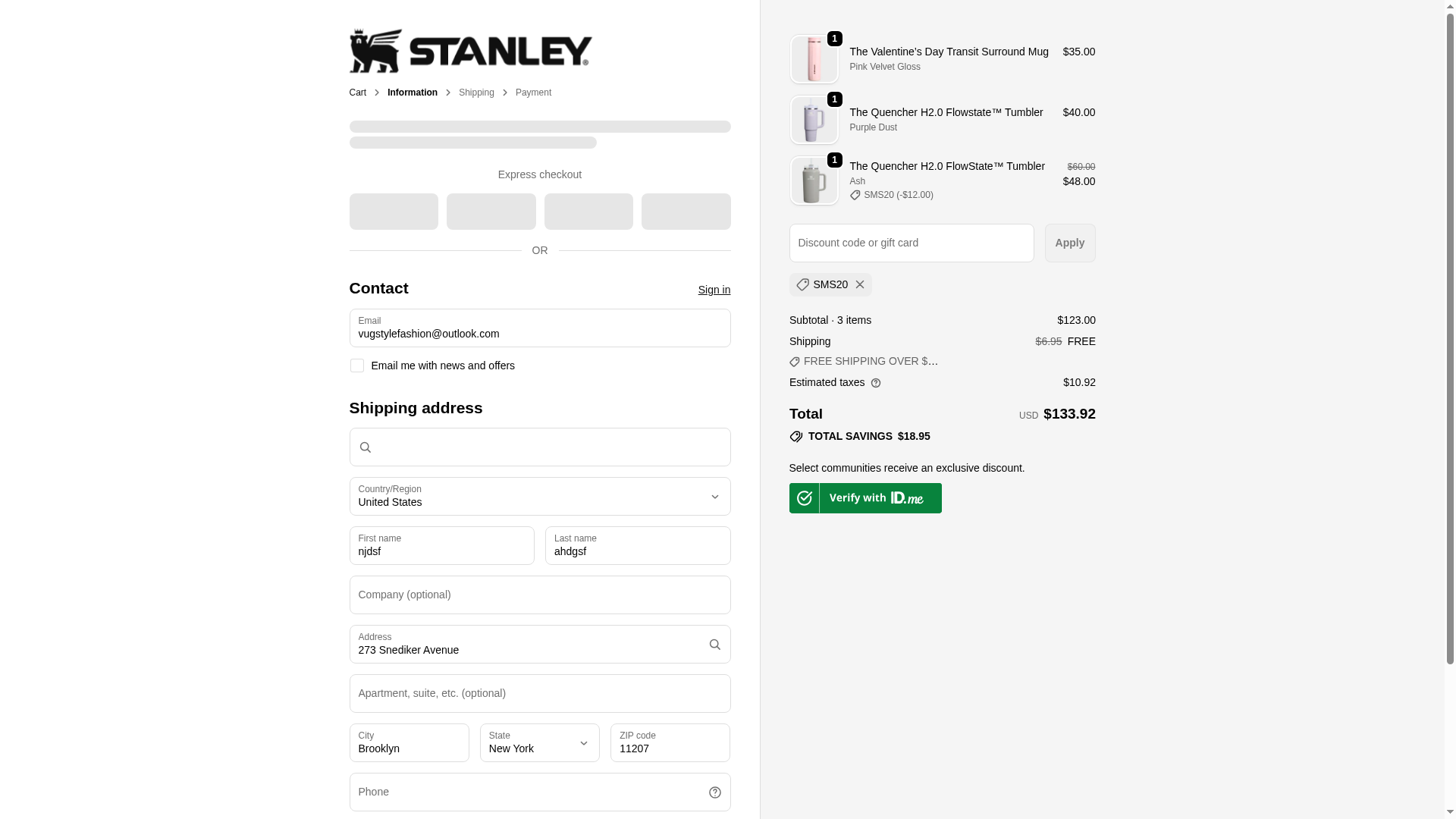Click the address field search icon

[x=714, y=645]
